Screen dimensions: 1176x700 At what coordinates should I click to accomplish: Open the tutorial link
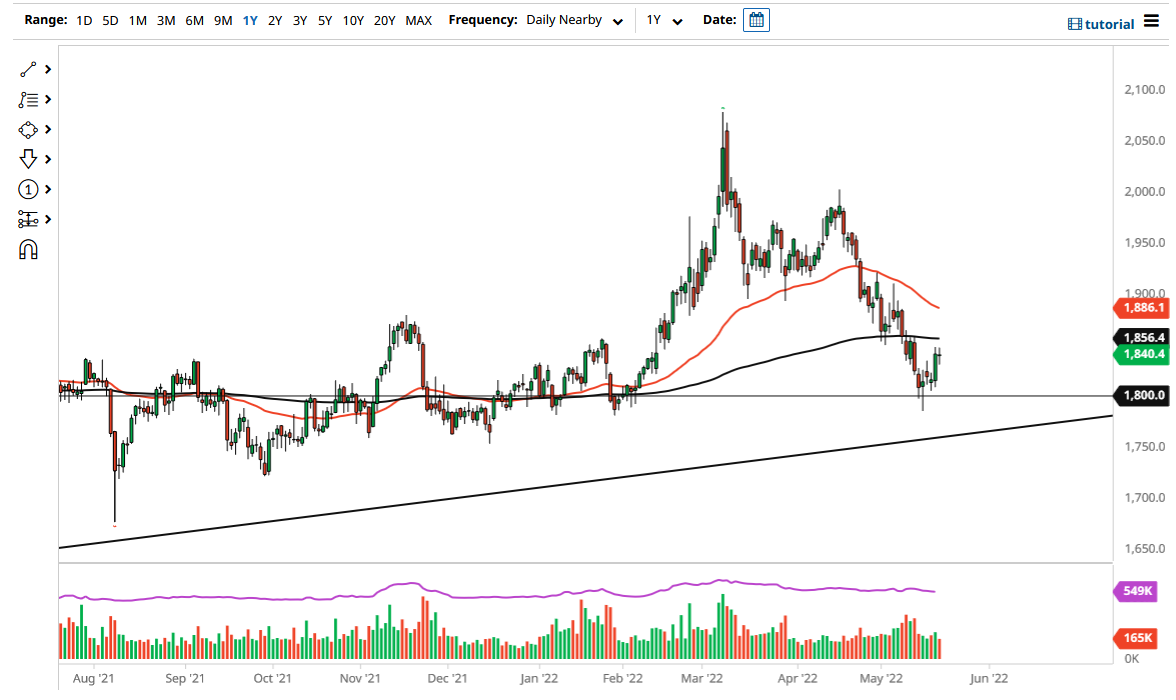pyautogui.click(x=1101, y=24)
